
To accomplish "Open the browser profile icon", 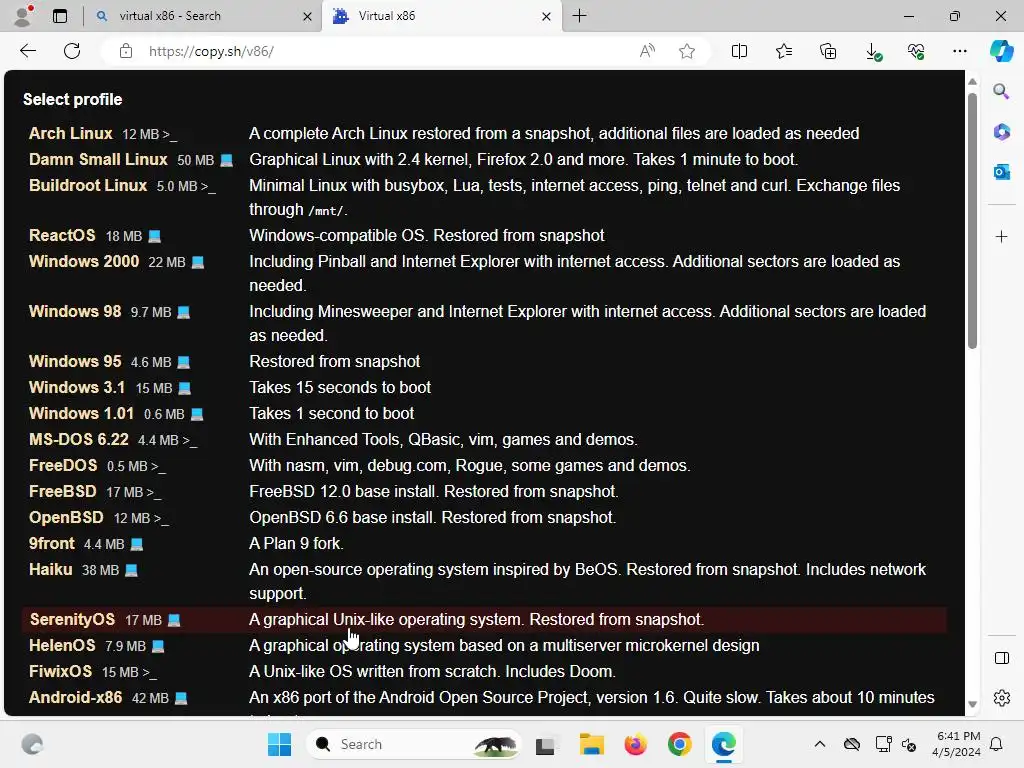I will pyautogui.click(x=23, y=16).
